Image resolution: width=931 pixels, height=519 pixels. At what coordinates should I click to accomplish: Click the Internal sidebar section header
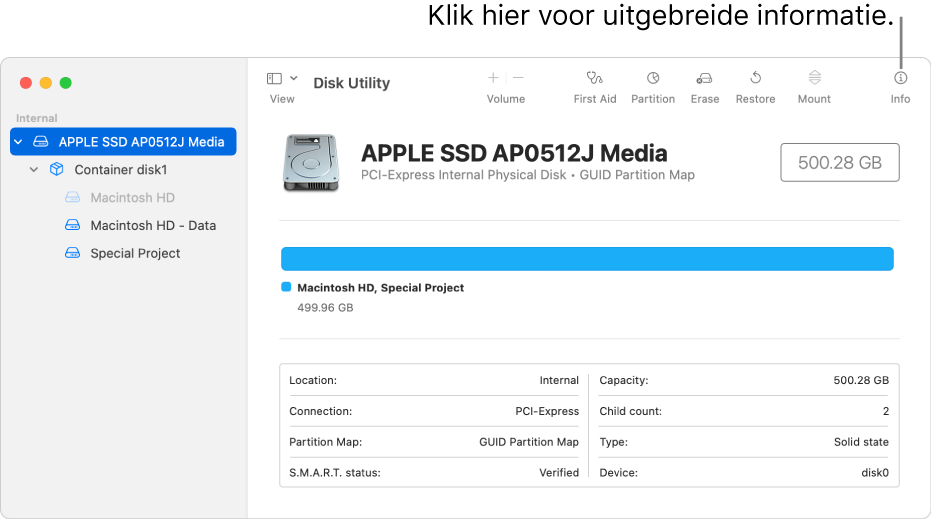(x=37, y=118)
